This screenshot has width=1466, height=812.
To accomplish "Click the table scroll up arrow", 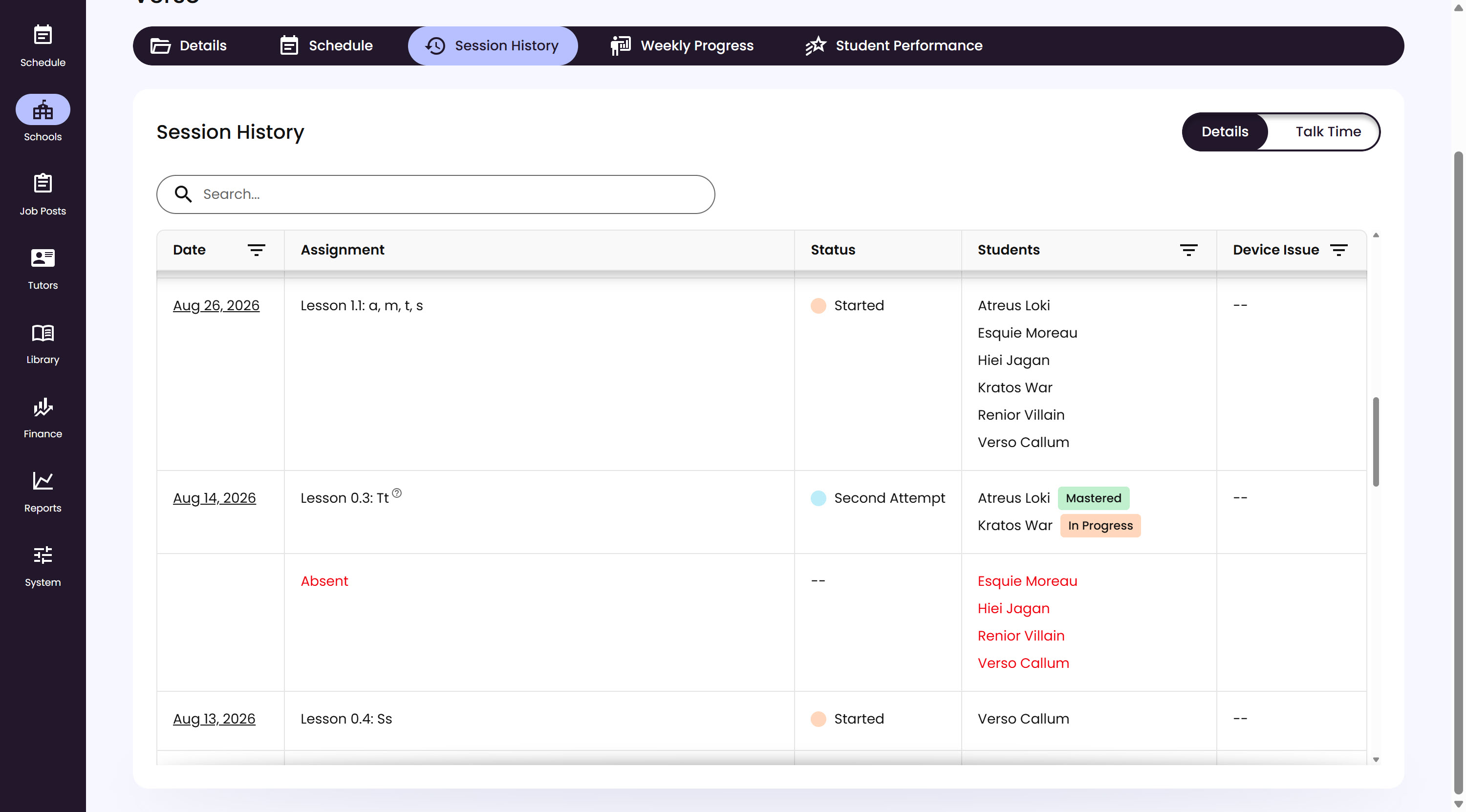I will point(1376,235).
